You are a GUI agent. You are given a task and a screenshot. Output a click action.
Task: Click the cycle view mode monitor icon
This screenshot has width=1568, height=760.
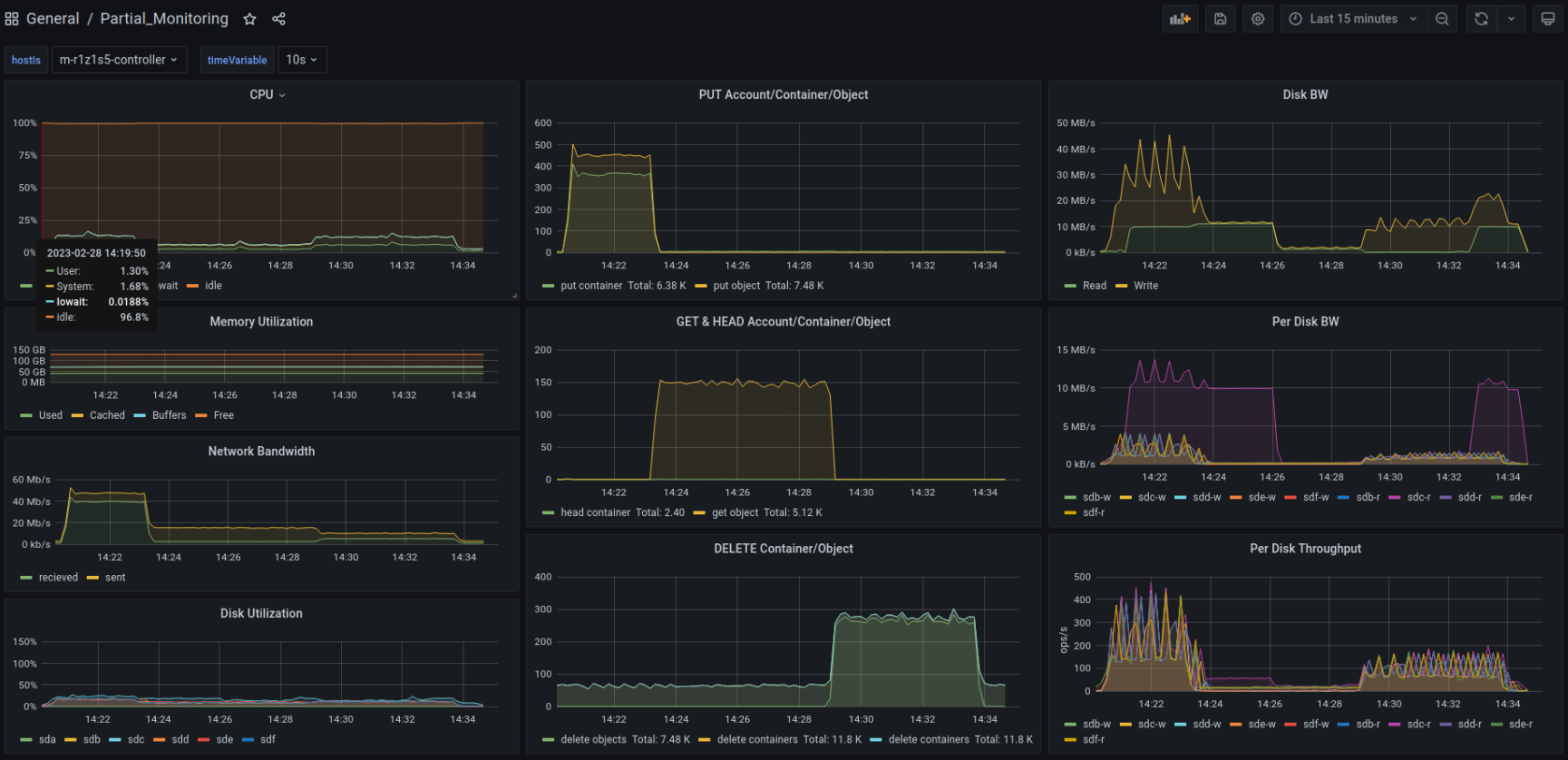1548,19
